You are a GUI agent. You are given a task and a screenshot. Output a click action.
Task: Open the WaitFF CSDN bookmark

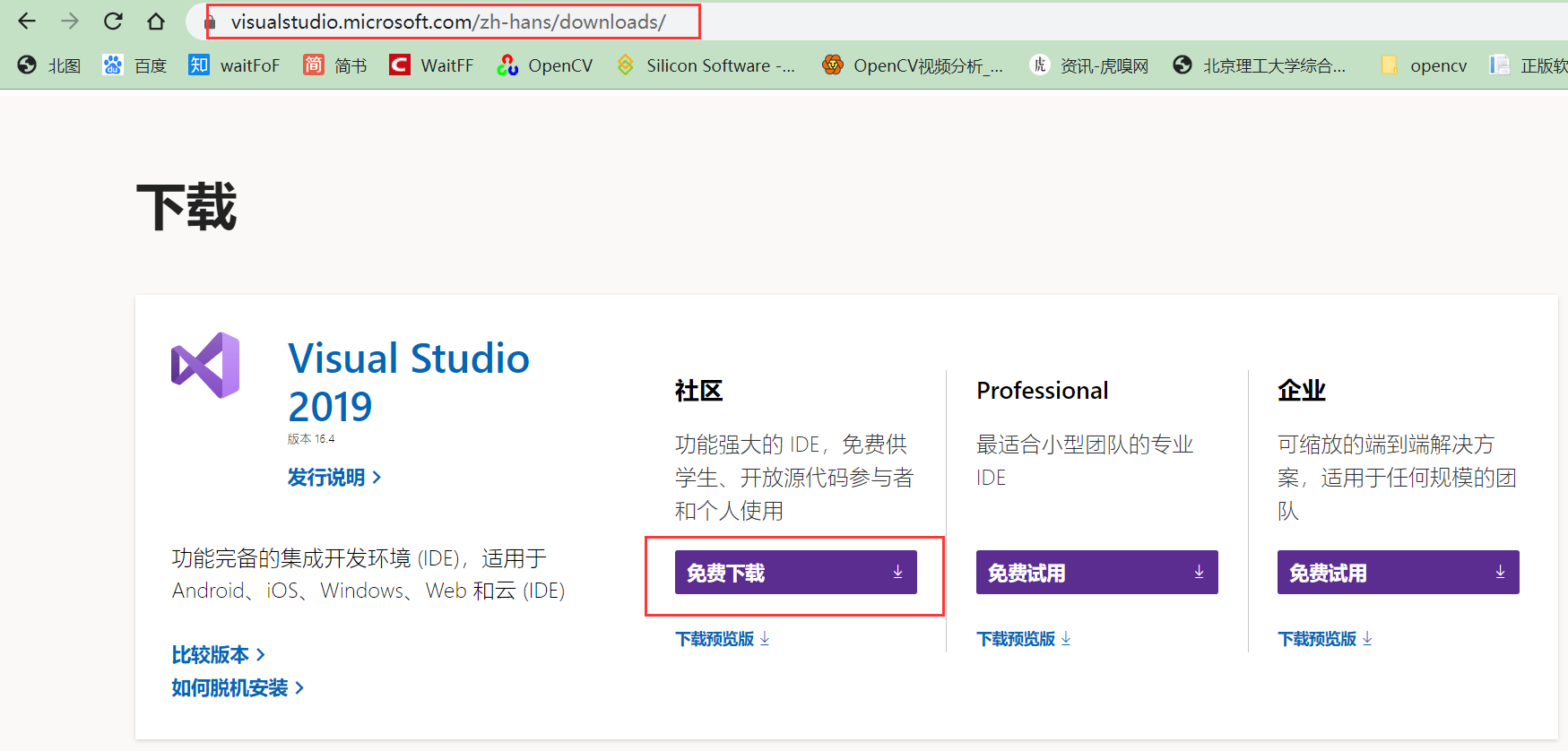pyautogui.click(x=431, y=65)
